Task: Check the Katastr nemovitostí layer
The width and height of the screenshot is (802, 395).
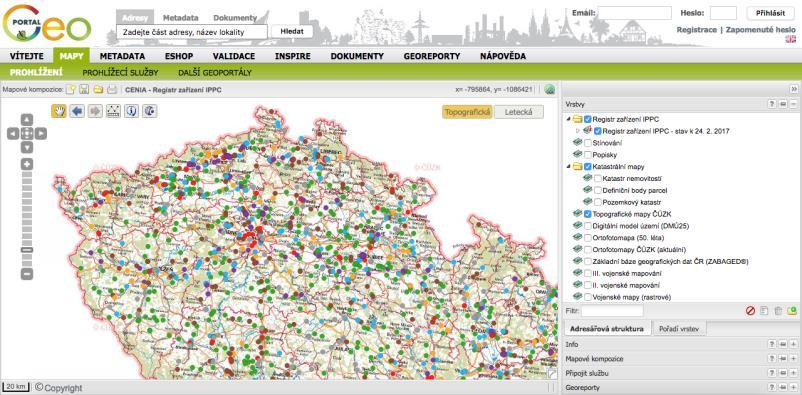Action: click(x=598, y=178)
